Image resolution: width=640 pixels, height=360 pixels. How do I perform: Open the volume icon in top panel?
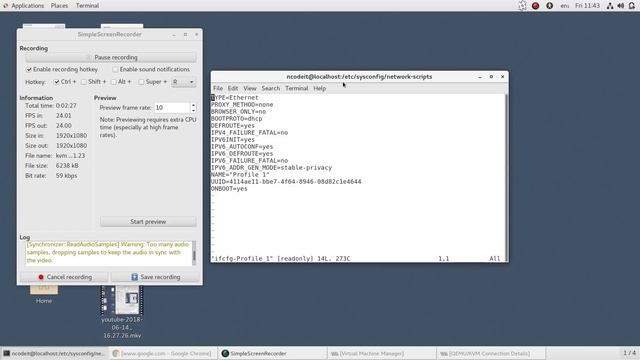click(x=620, y=6)
